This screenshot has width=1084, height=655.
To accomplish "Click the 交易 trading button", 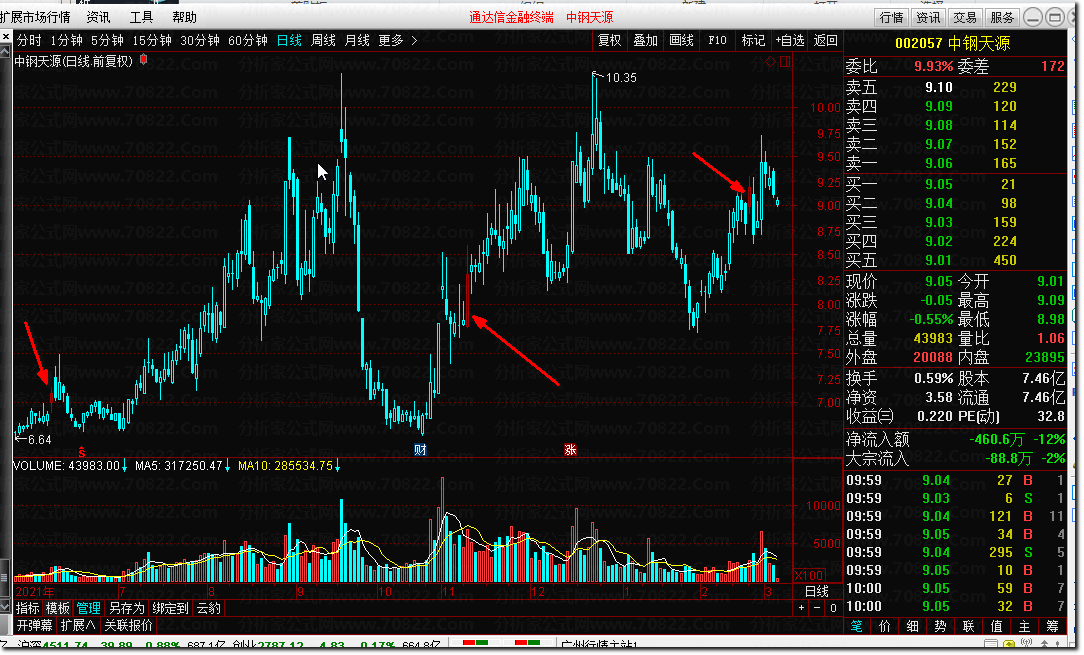I will click(x=964, y=17).
